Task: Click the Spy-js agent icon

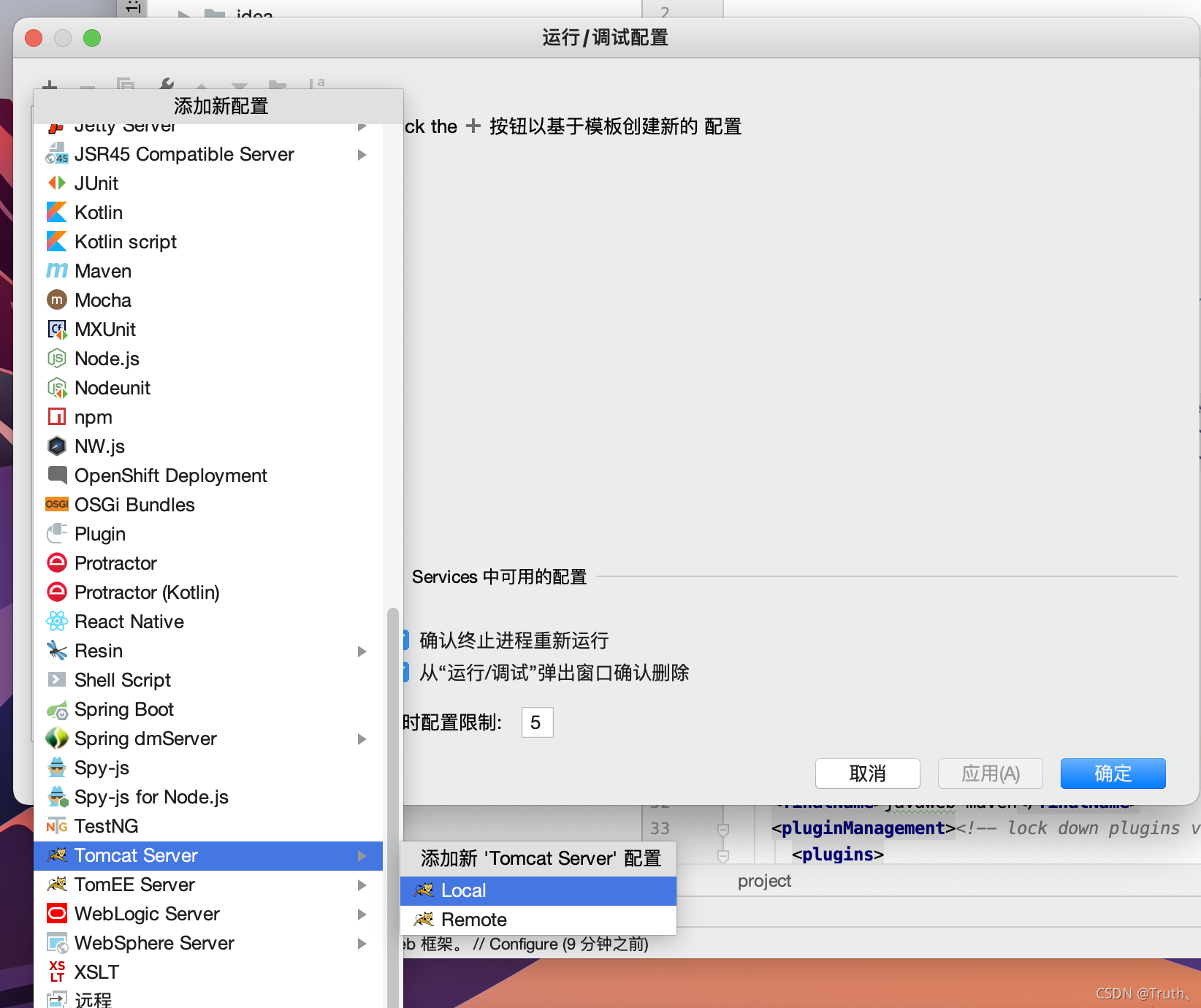Action: click(x=57, y=767)
